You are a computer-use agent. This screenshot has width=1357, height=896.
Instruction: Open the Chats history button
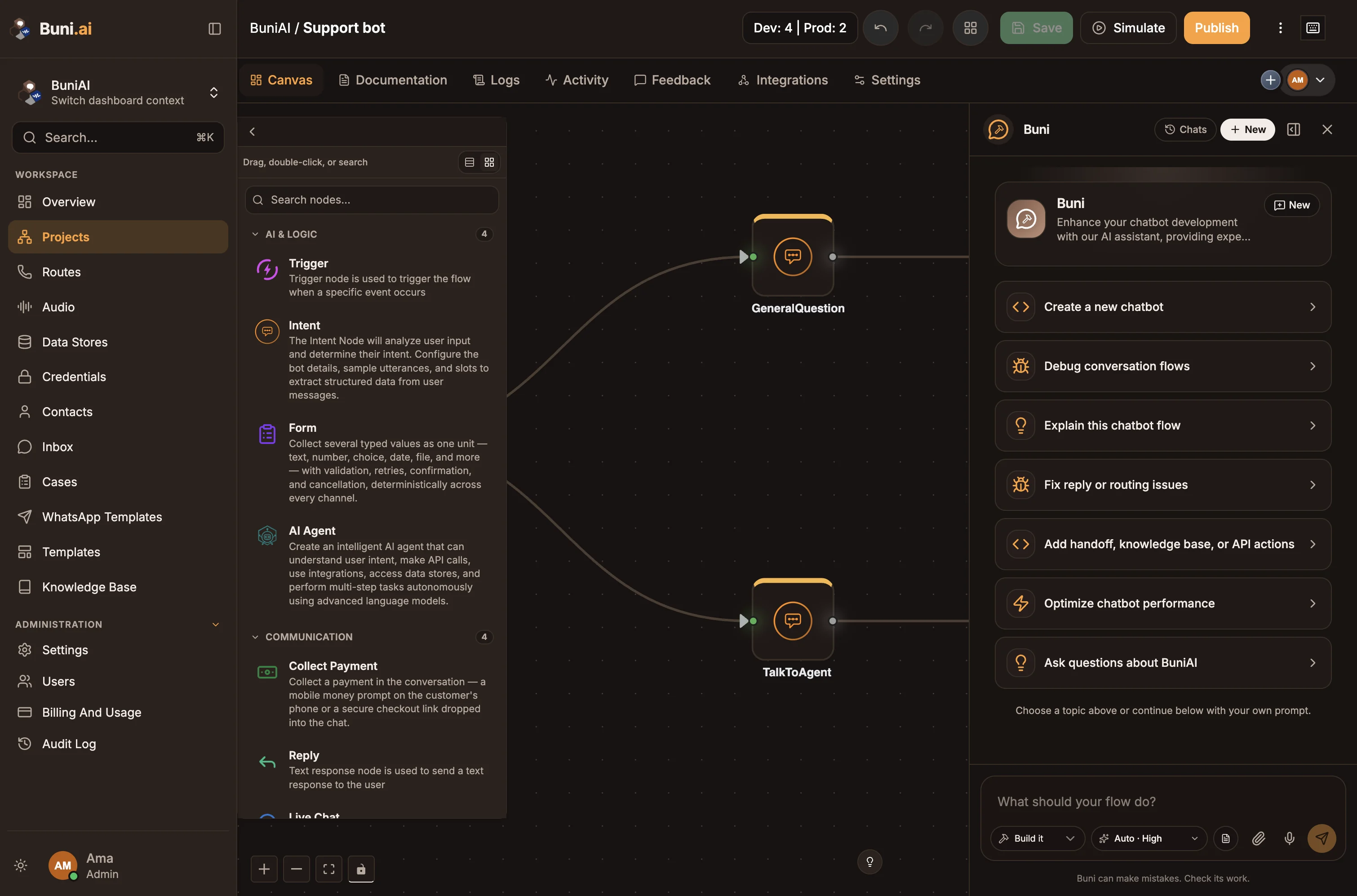1185,130
